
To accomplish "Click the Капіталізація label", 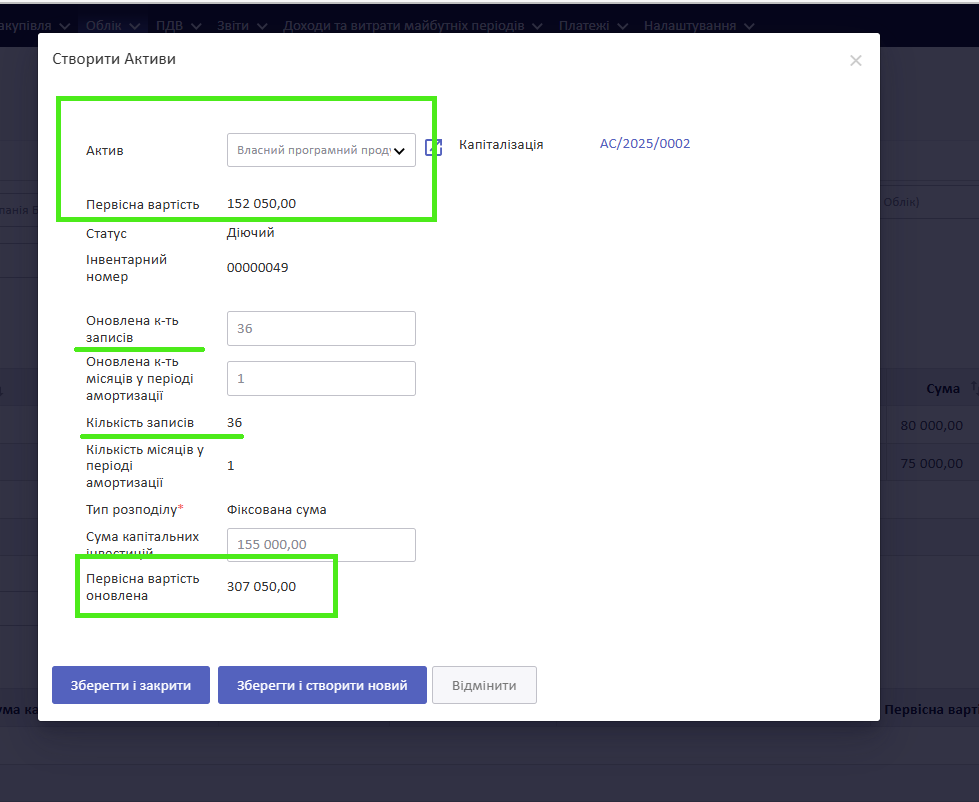I will tap(501, 144).
